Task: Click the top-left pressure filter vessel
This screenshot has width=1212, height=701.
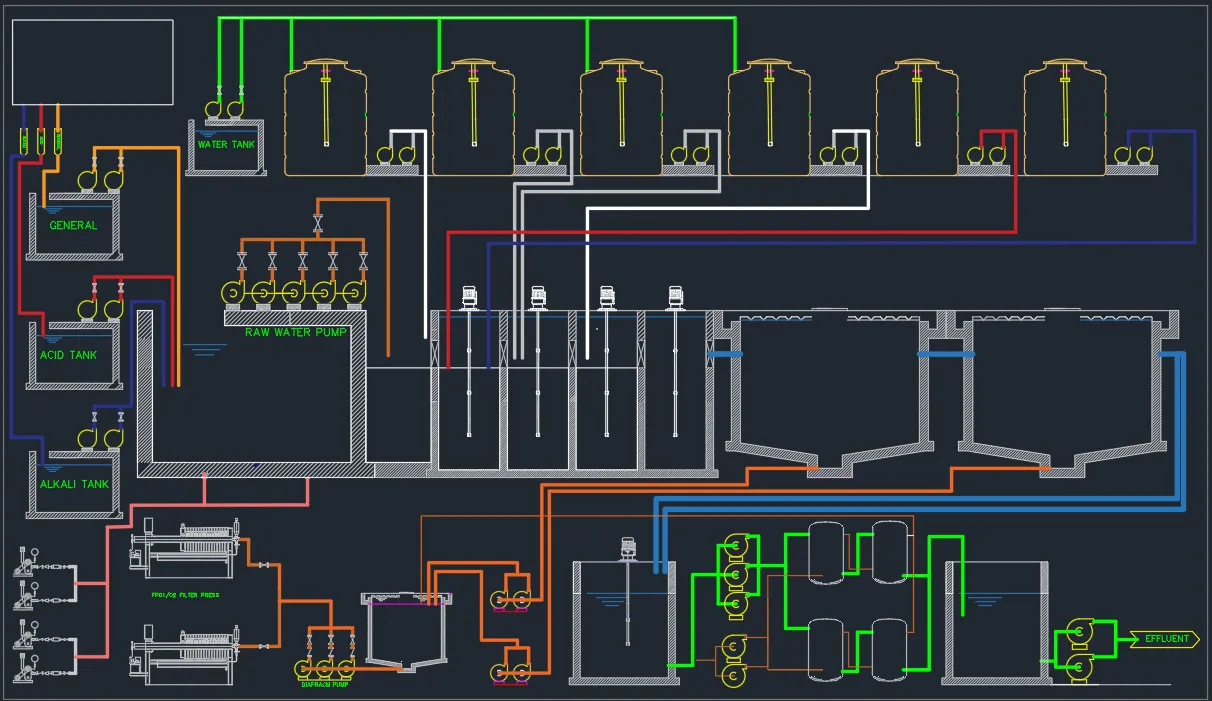Action: click(826, 551)
